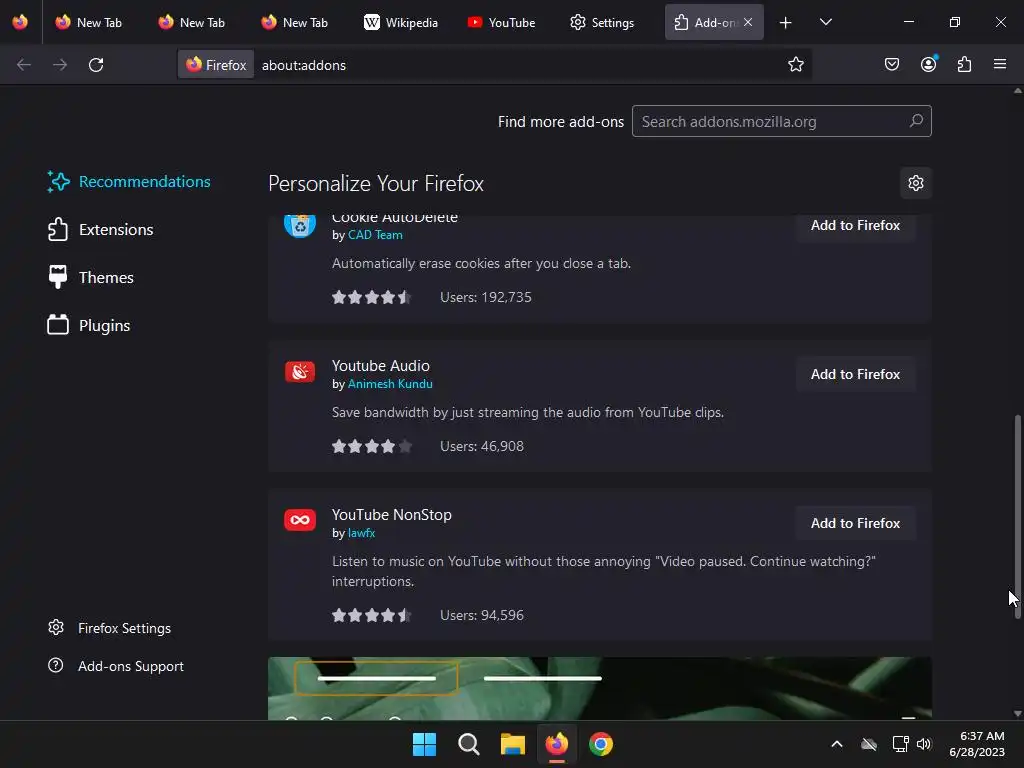The height and width of the screenshot is (768, 1024).
Task: Open Themes category in sidebar
Action: pyautogui.click(x=91, y=278)
